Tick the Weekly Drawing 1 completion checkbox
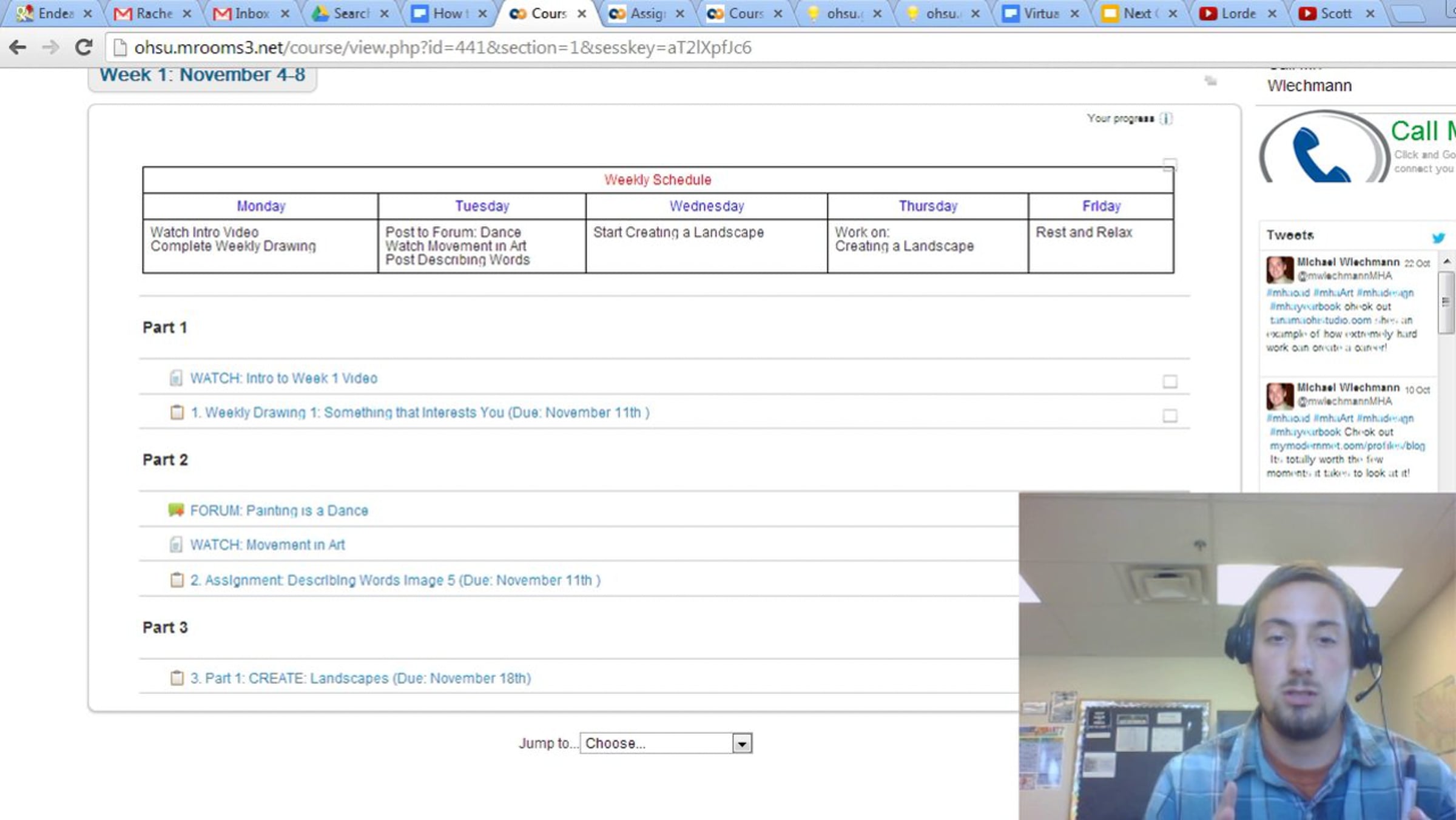The width and height of the screenshot is (1456, 820). 1170,416
